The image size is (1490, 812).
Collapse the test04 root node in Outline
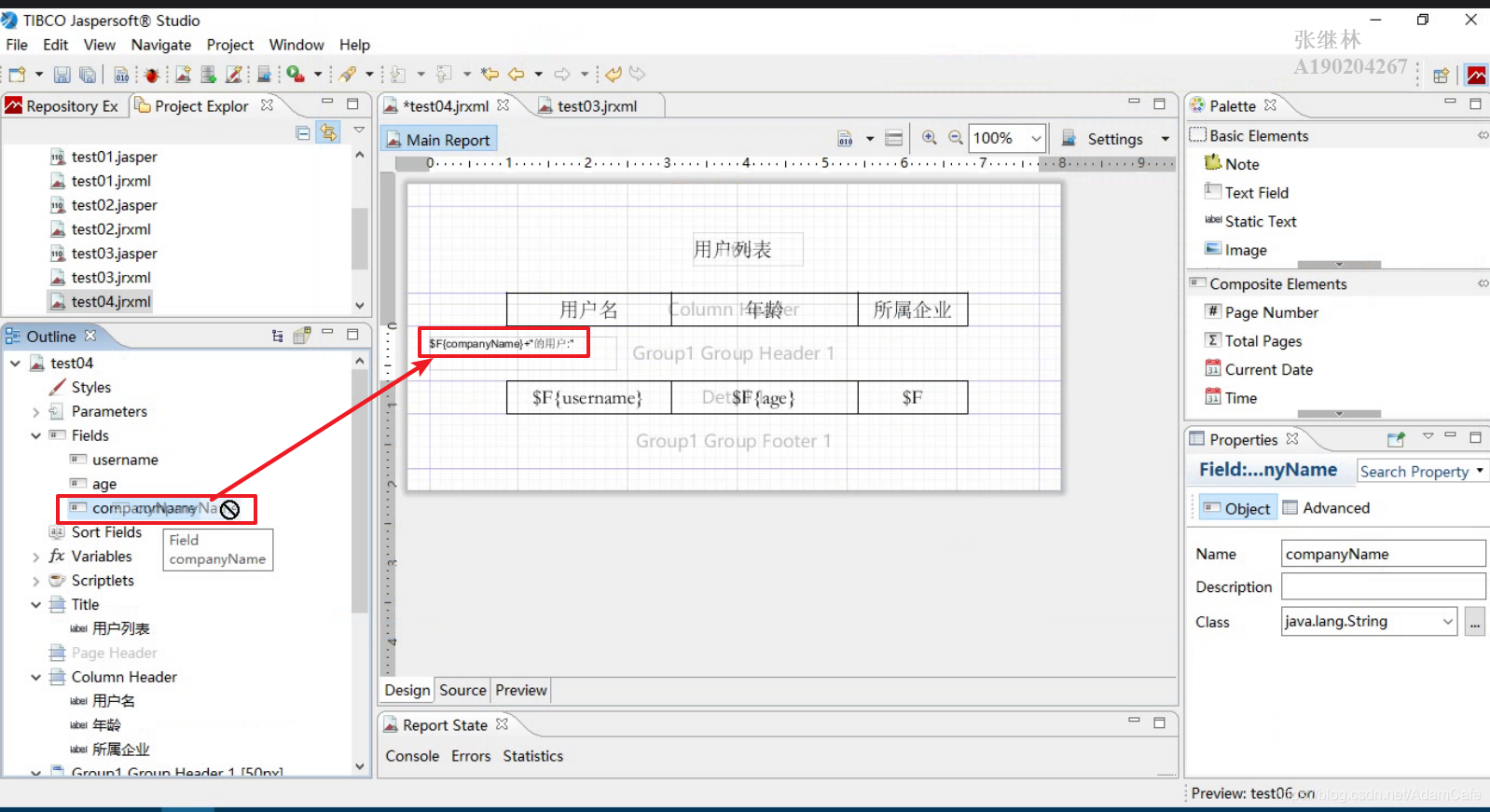[15, 363]
